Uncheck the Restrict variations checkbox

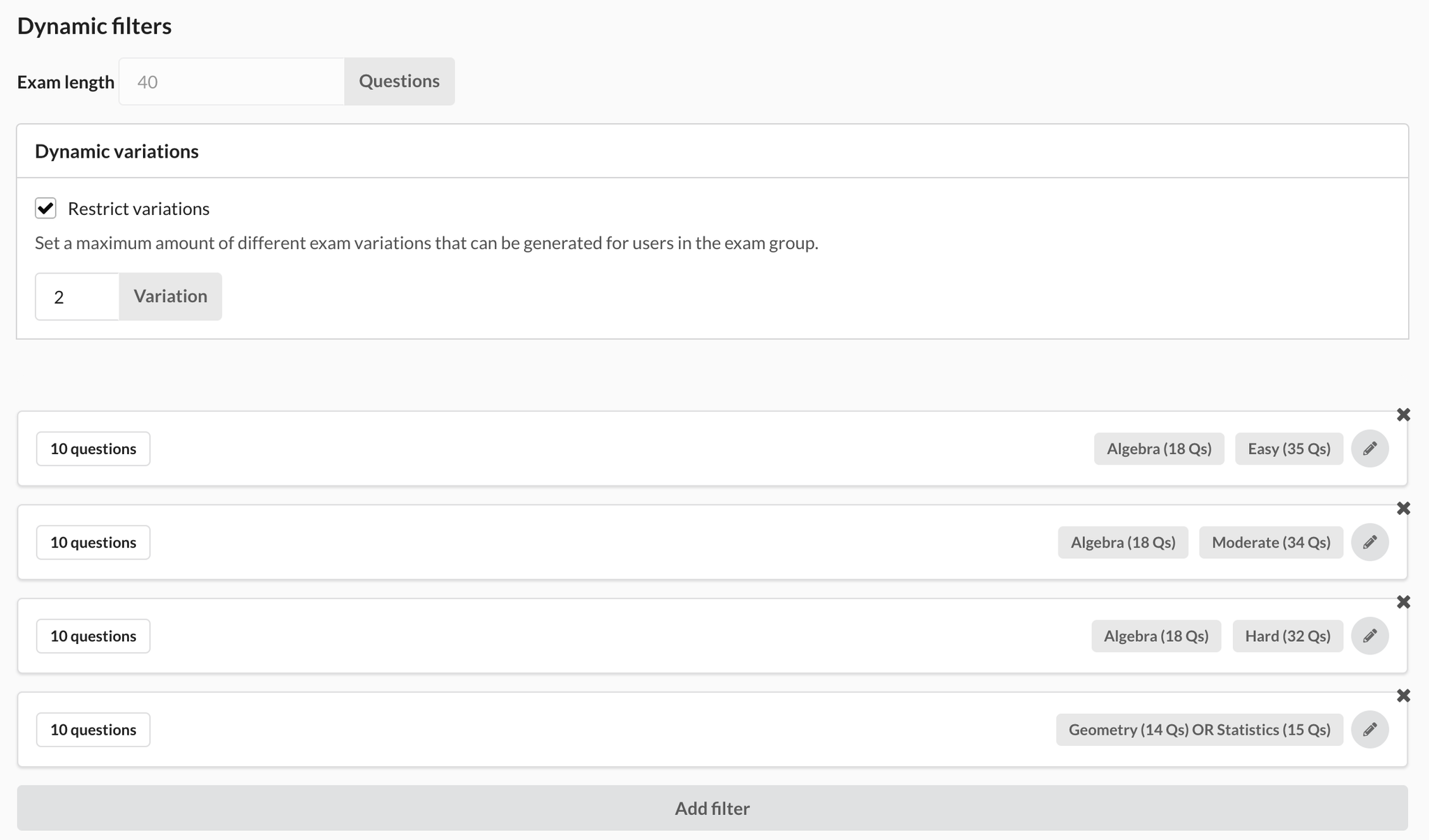click(46, 208)
